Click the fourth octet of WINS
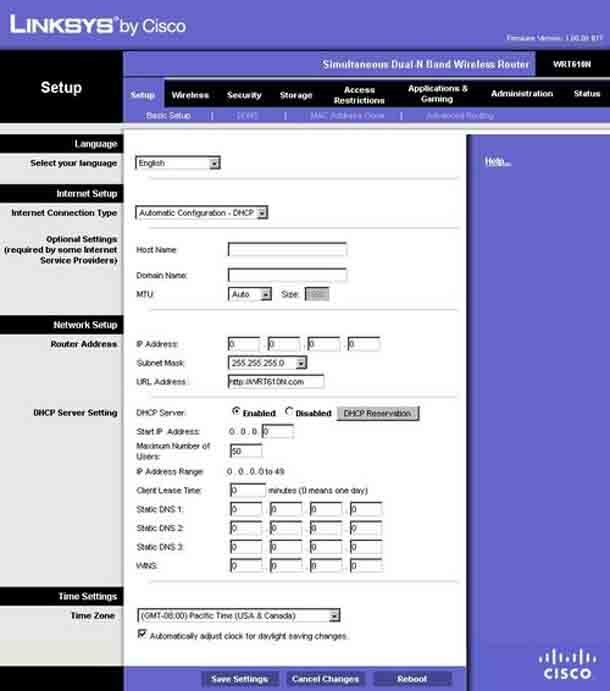The height and width of the screenshot is (691, 610). click(x=366, y=565)
